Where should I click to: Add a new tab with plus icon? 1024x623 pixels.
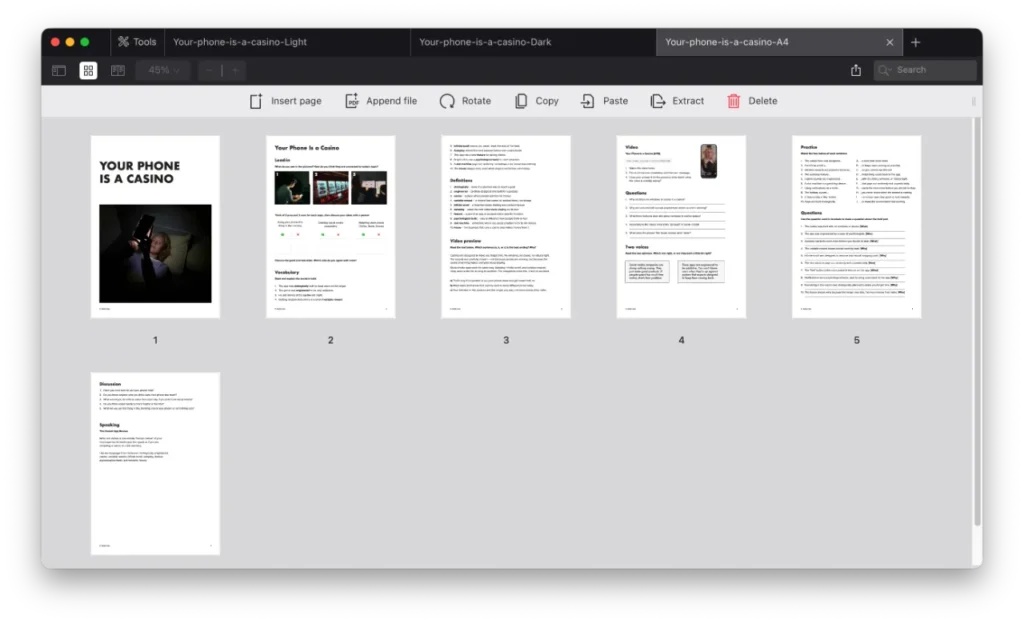916,42
